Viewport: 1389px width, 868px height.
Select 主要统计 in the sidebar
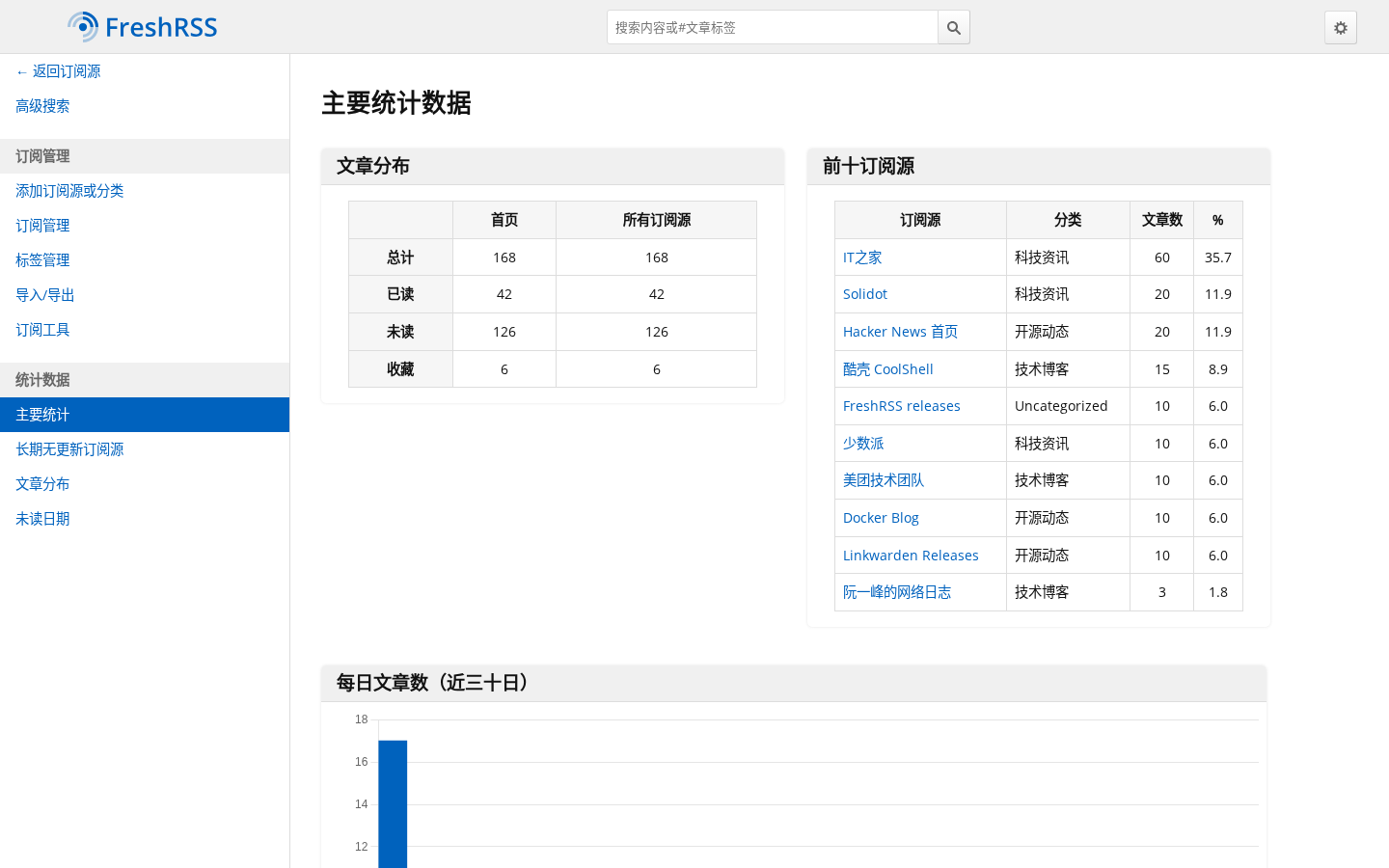[145, 415]
